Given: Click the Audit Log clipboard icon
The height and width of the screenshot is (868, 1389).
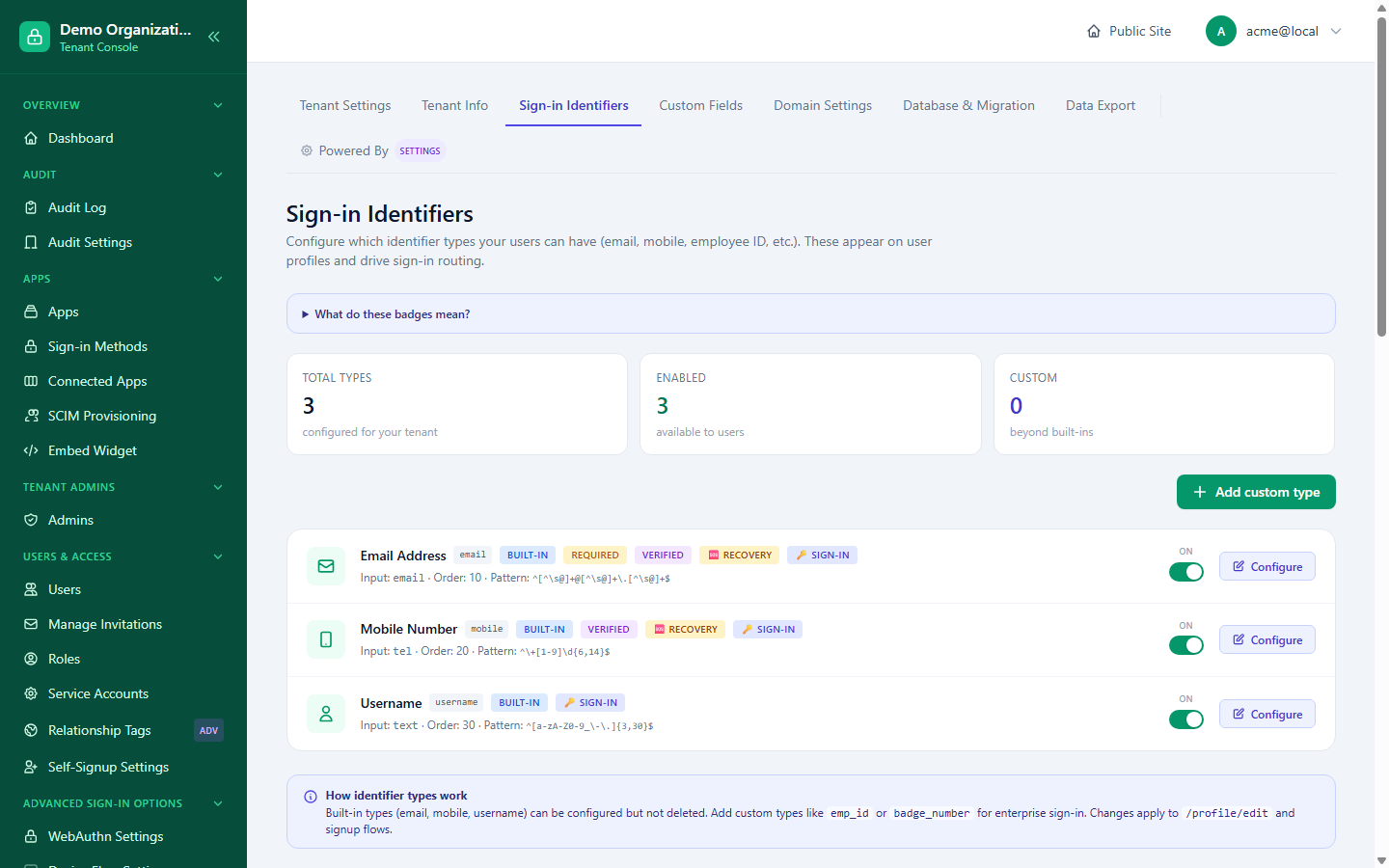Looking at the screenshot, I should [x=31, y=207].
